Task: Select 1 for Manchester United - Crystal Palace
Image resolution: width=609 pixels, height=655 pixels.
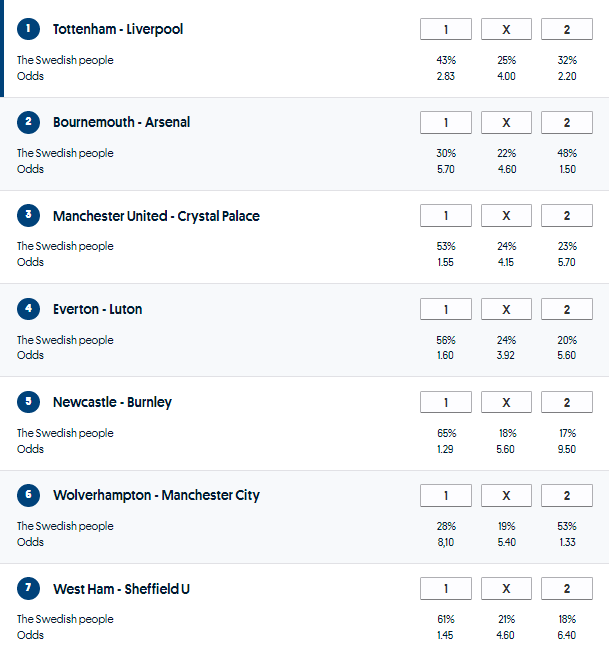Action: coord(446,216)
